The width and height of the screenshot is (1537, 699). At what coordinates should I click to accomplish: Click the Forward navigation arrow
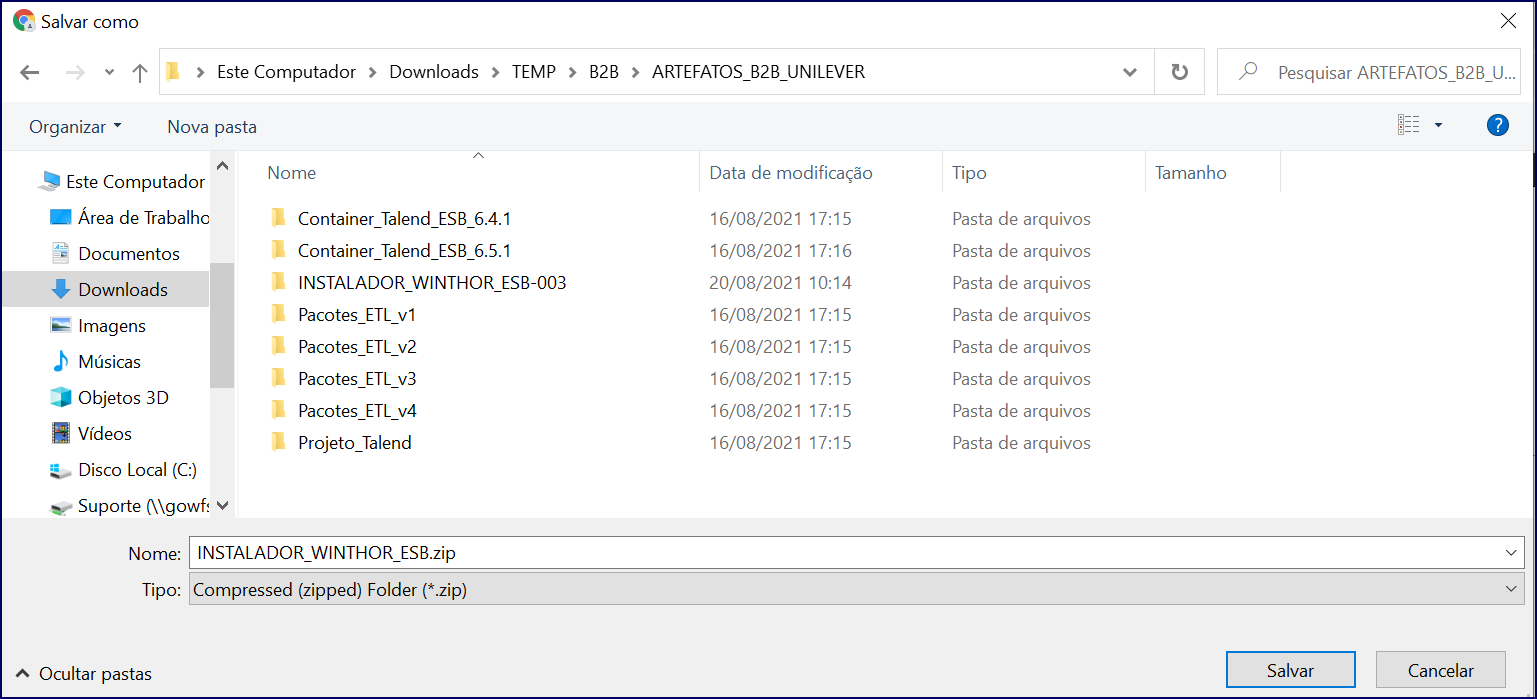tap(74, 72)
